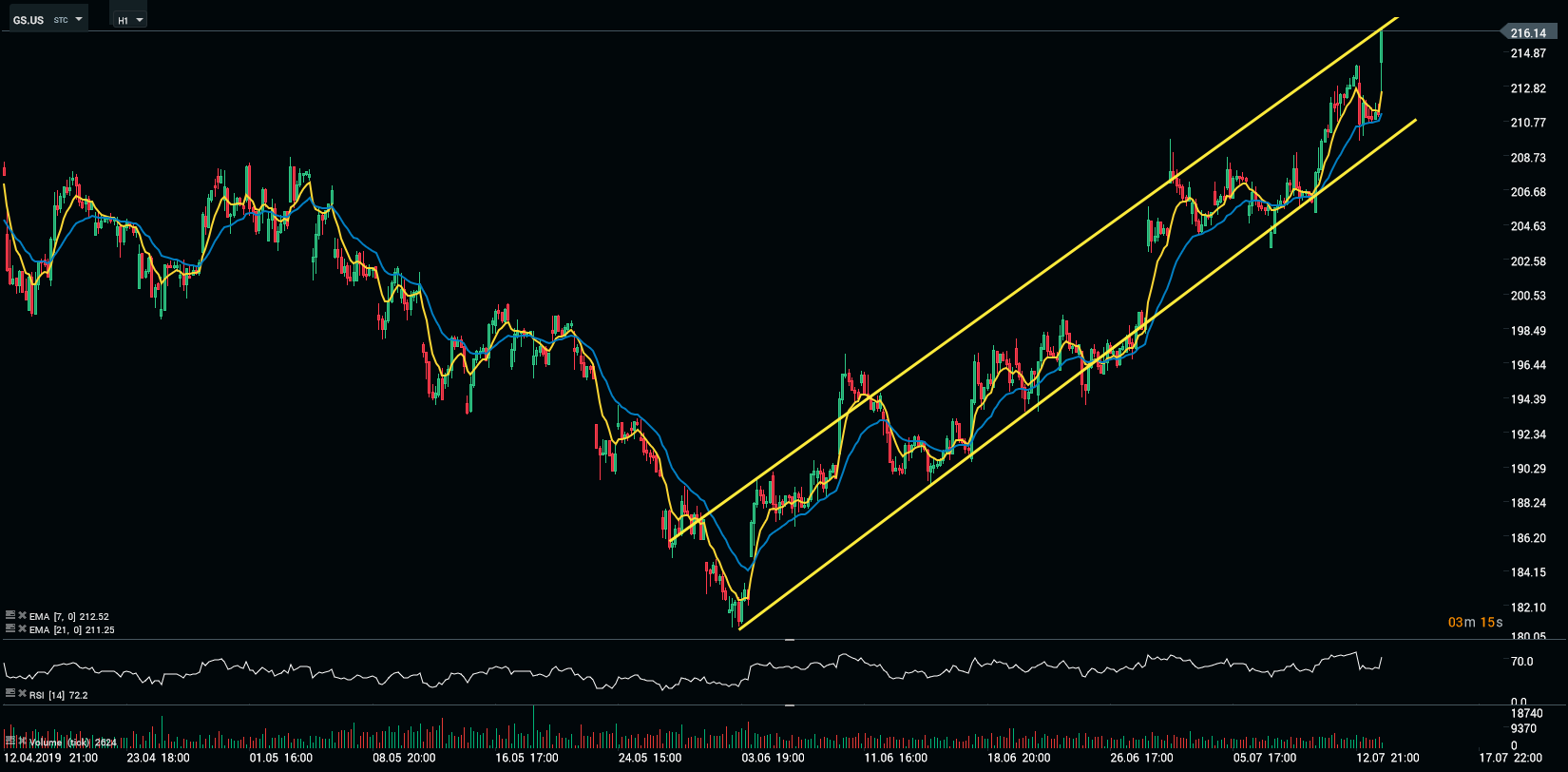
Task: Open the Volume indicator settings icon
Action: [x=10, y=742]
